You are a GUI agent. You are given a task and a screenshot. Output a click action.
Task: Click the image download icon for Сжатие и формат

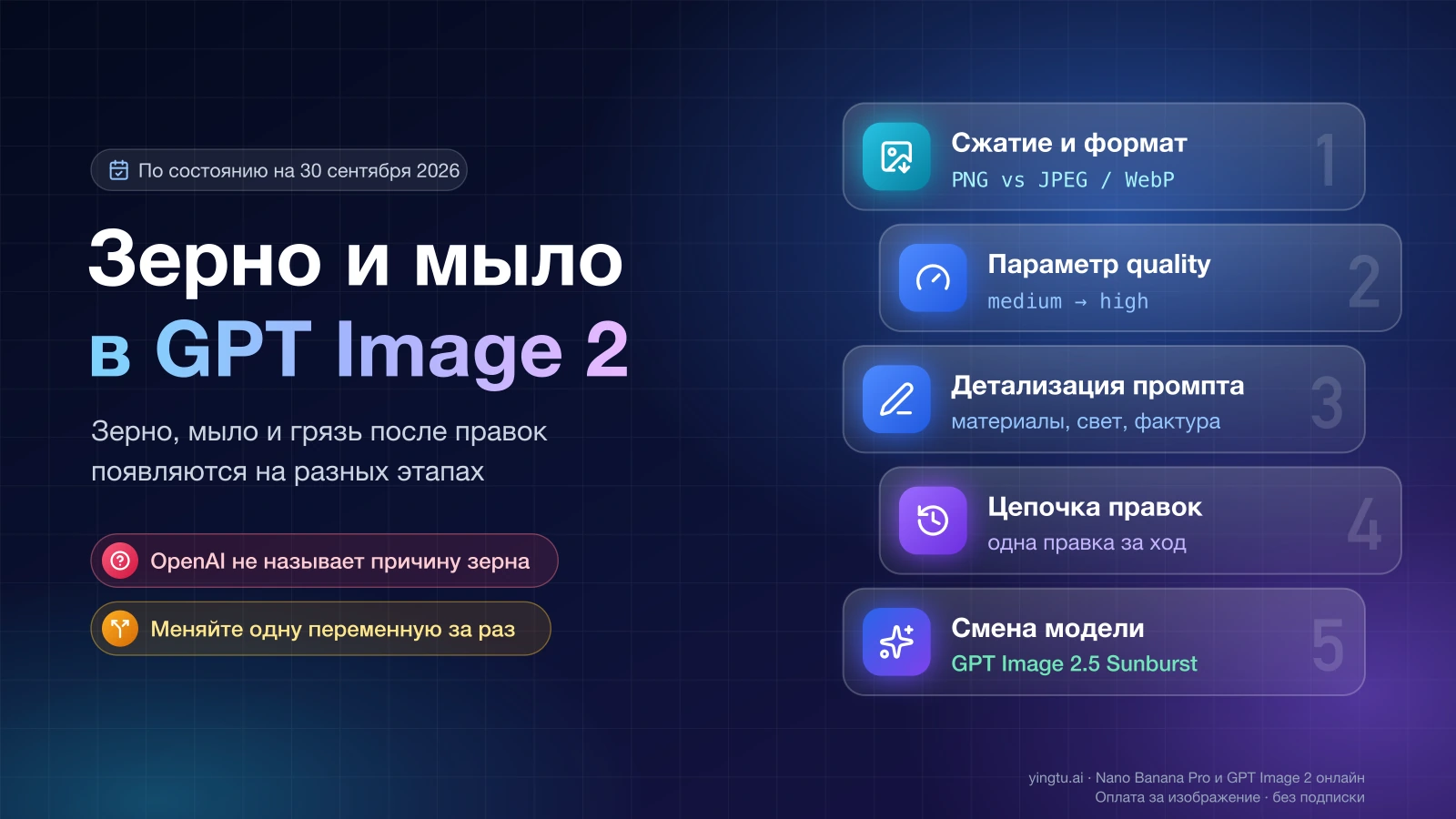coord(896,157)
